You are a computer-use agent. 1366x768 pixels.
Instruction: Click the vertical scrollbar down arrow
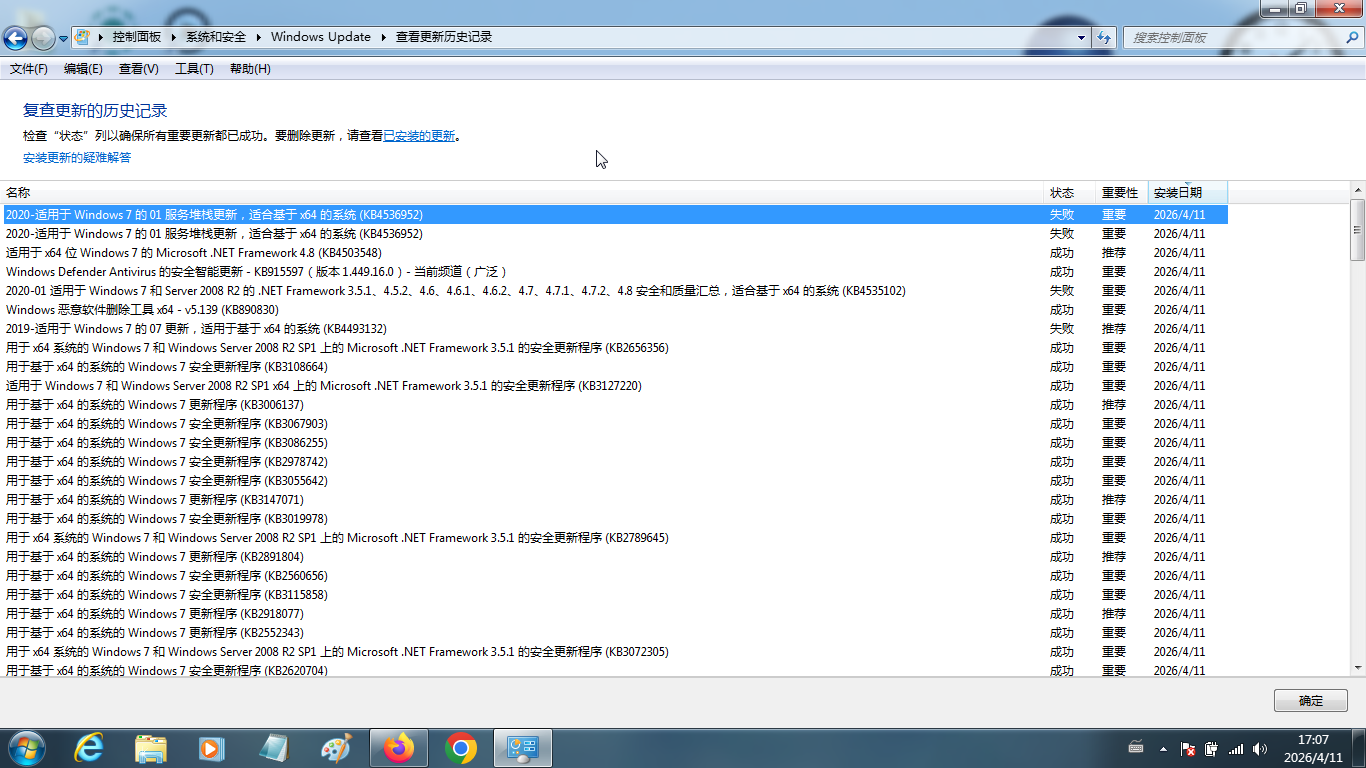coord(1357,668)
